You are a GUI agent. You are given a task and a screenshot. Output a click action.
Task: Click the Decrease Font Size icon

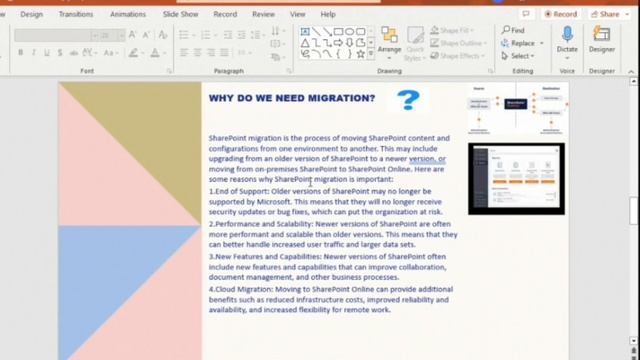pyautogui.click(x=146, y=35)
